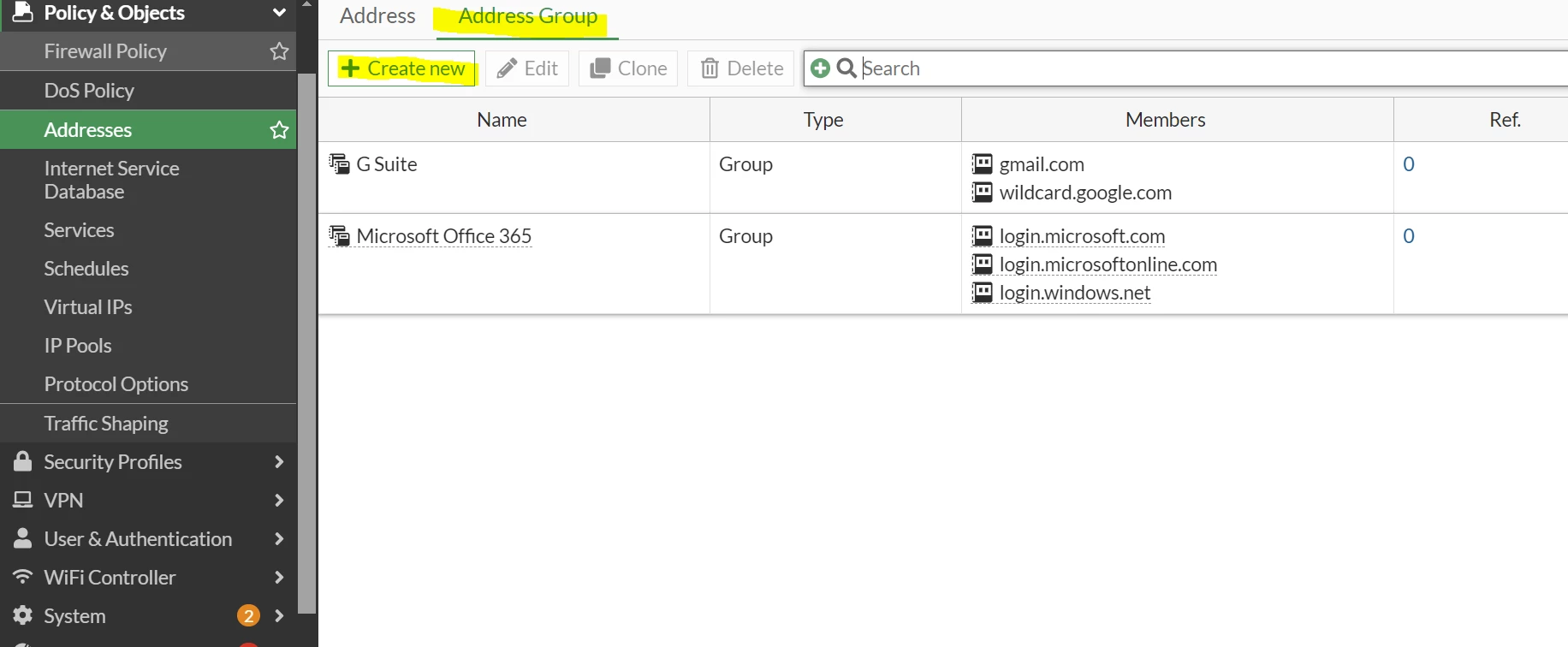Image resolution: width=1568 pixels, height=647 pixels.
Task: Open Firewall Policy in the sidebar
Action: click(105, 51)
